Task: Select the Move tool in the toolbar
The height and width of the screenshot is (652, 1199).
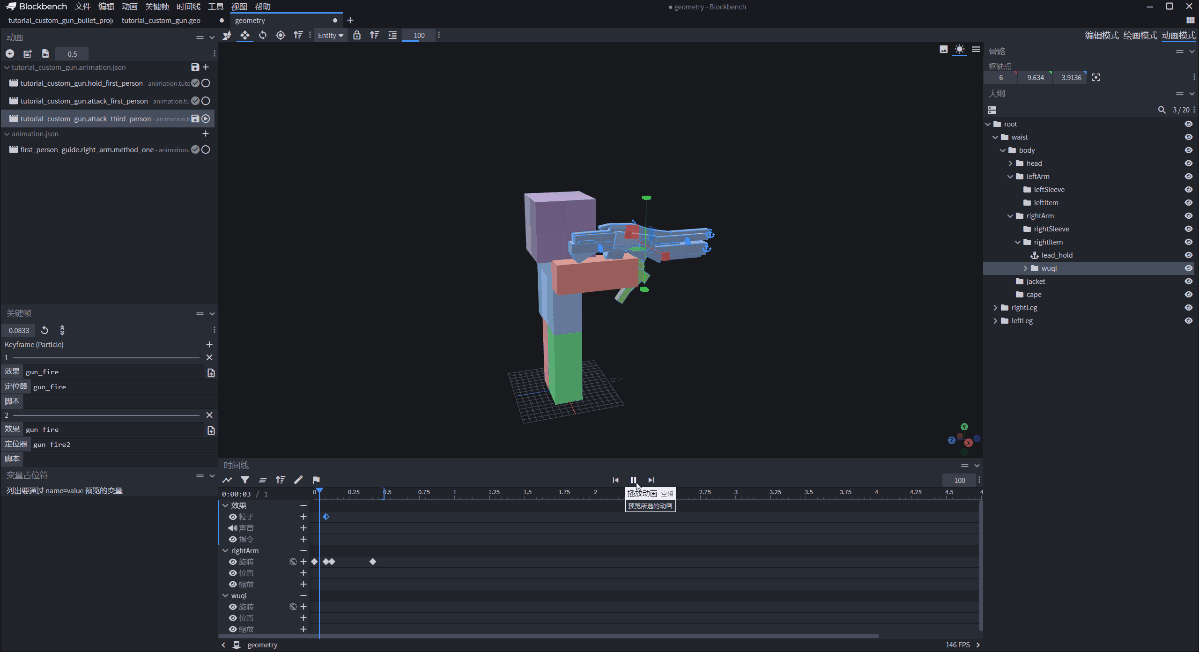Action: (245, 35)
